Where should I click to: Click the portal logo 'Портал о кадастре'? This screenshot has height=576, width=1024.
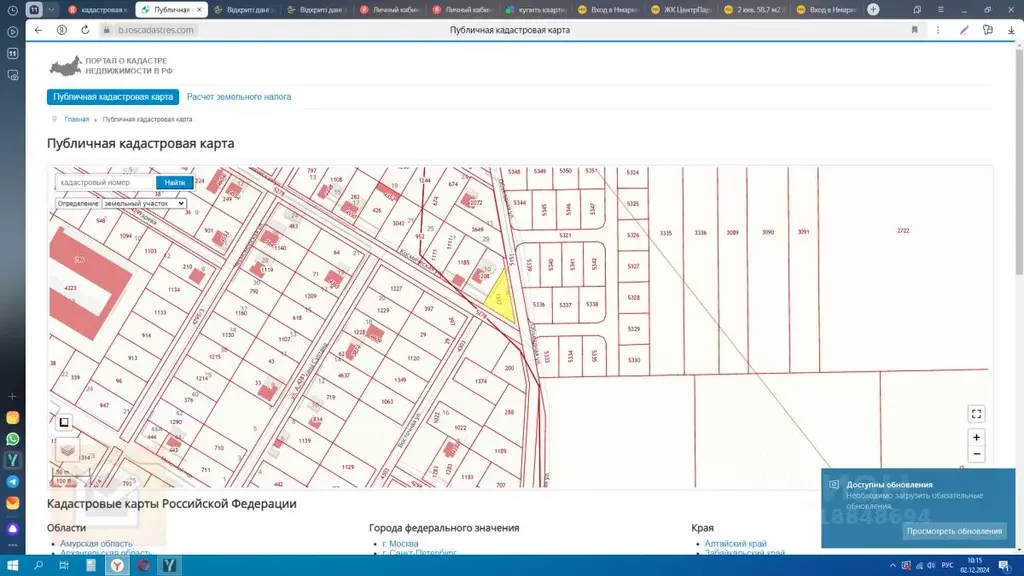(x=111, y=65)
